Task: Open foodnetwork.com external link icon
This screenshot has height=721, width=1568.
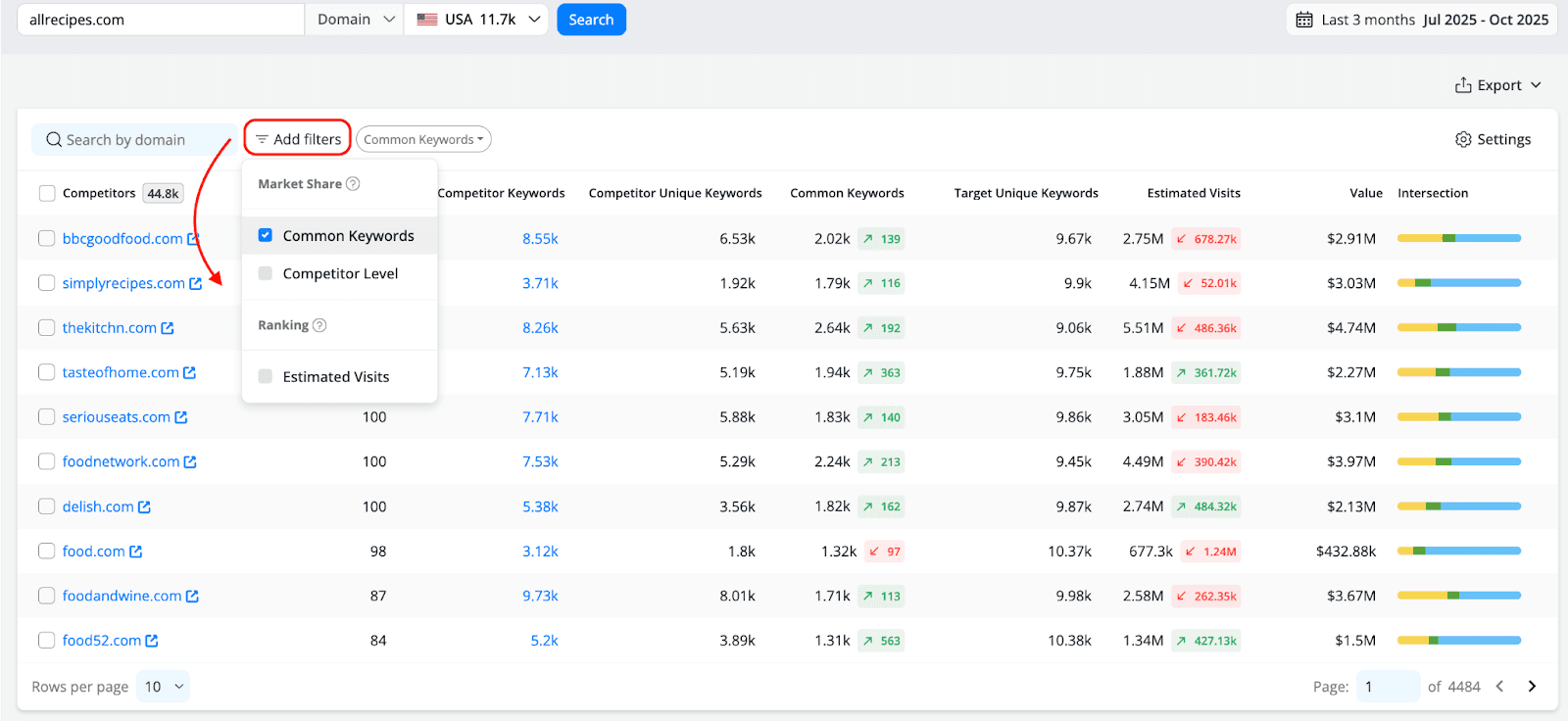Action: (x=190, y=461)
